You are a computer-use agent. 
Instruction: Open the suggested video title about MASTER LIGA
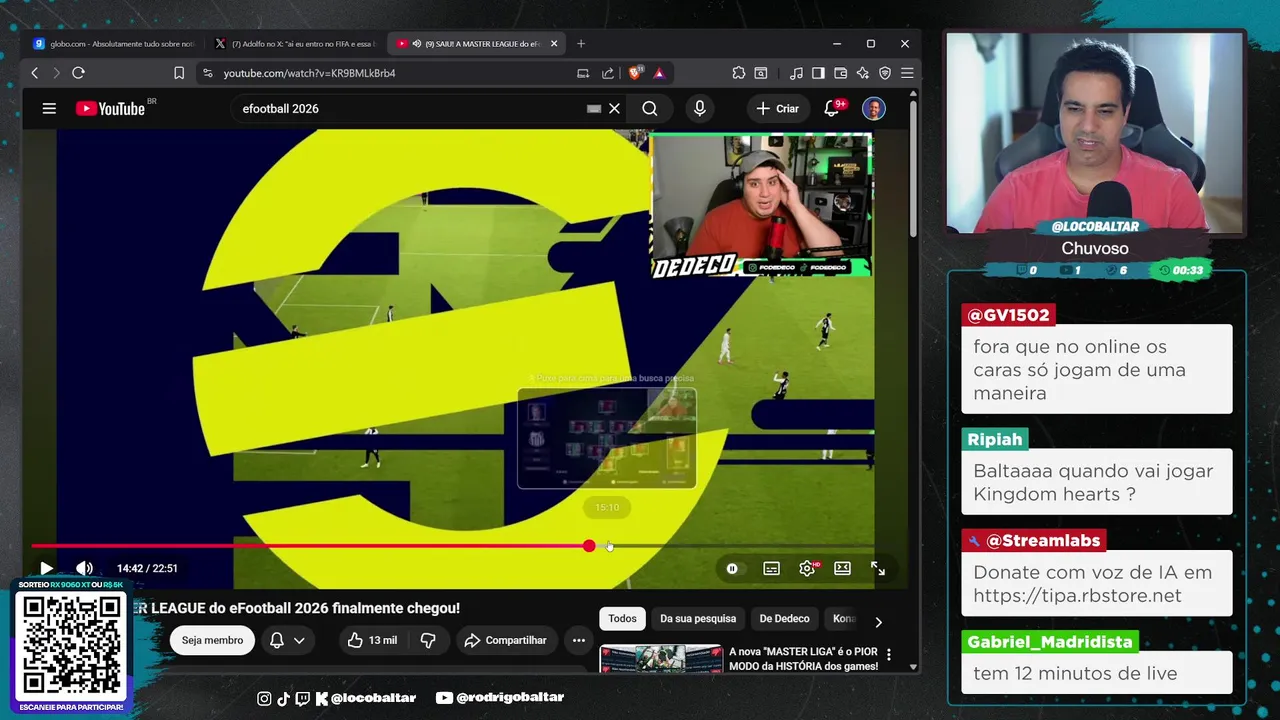click(x=803, y=658)
